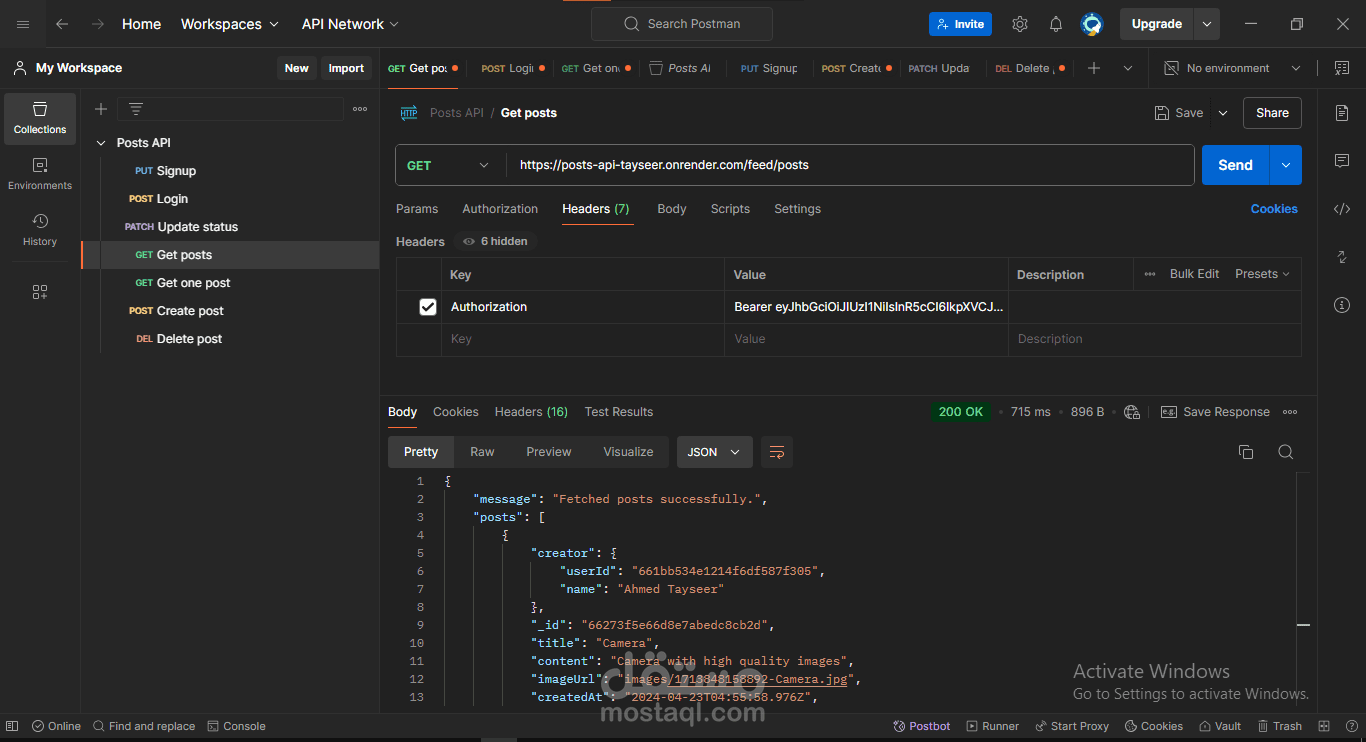The image size is (1366, 742).
Task: Go forward with the right arrow
Action: (x=97, y=24)
